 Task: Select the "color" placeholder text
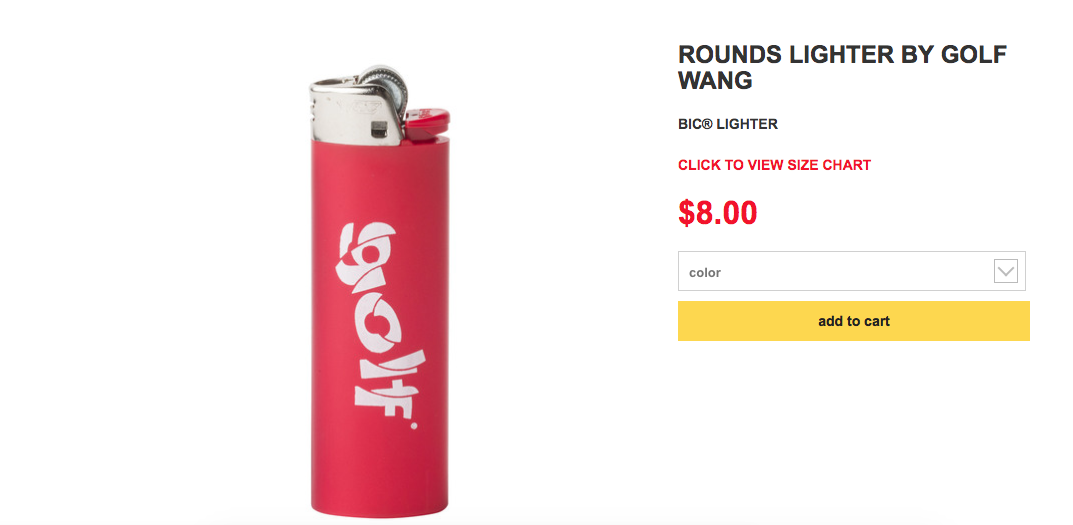click(x=705, y=272)
